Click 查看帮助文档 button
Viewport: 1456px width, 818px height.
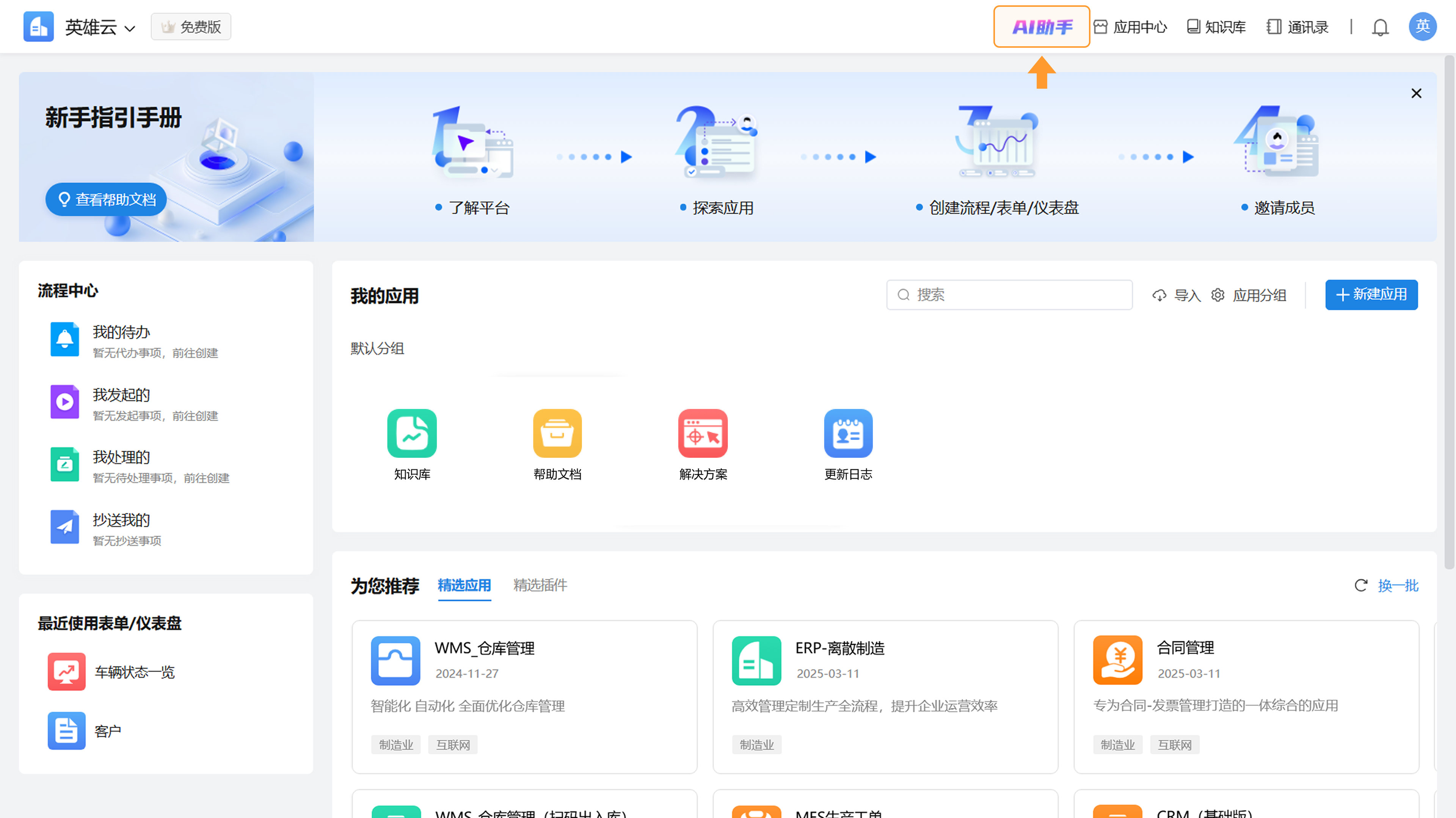point(106,199)
